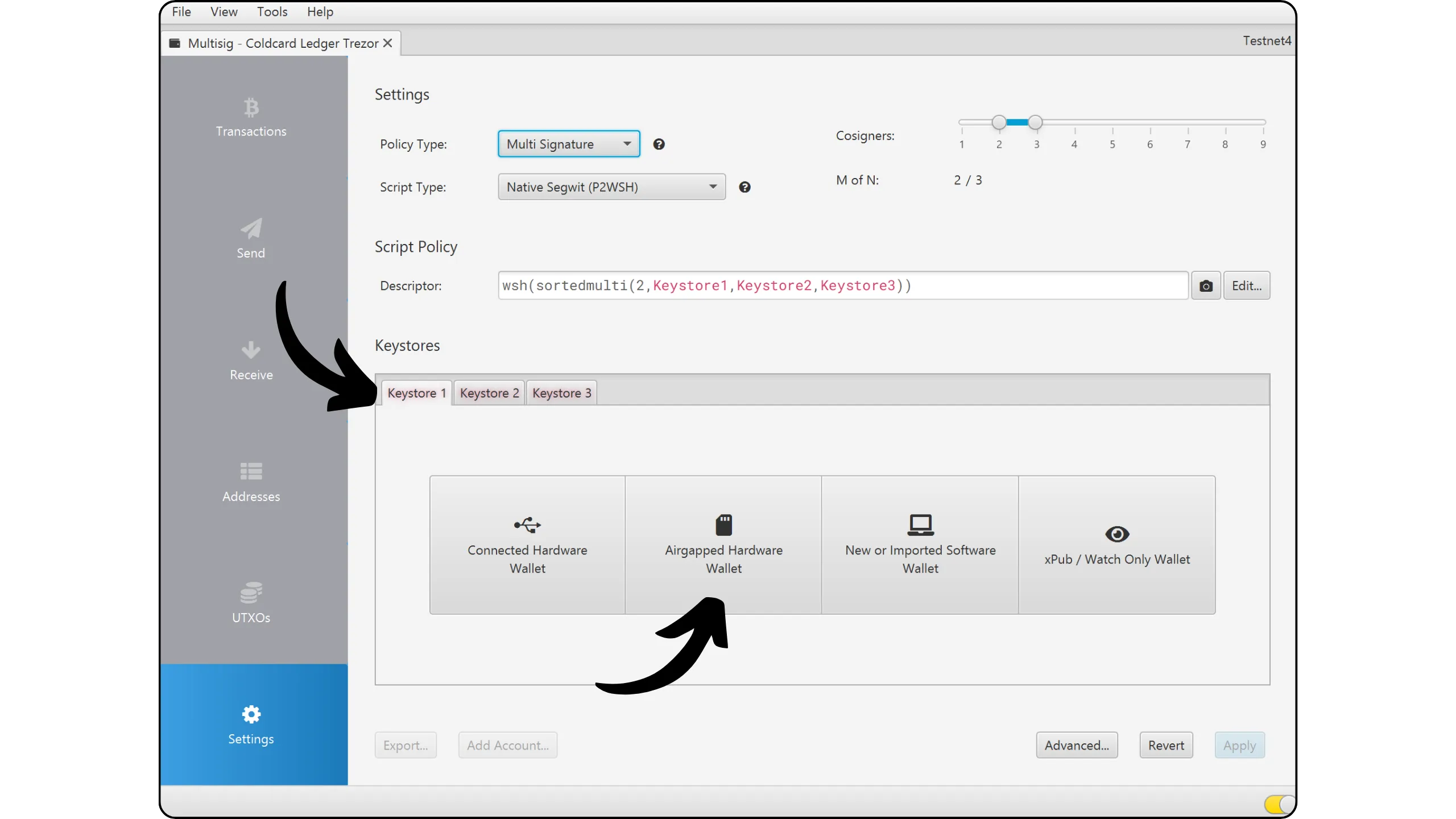This screenshot has height=819, width=1456.
Task: Click the Edit... descriptor button
Action: coord(1246,286)
